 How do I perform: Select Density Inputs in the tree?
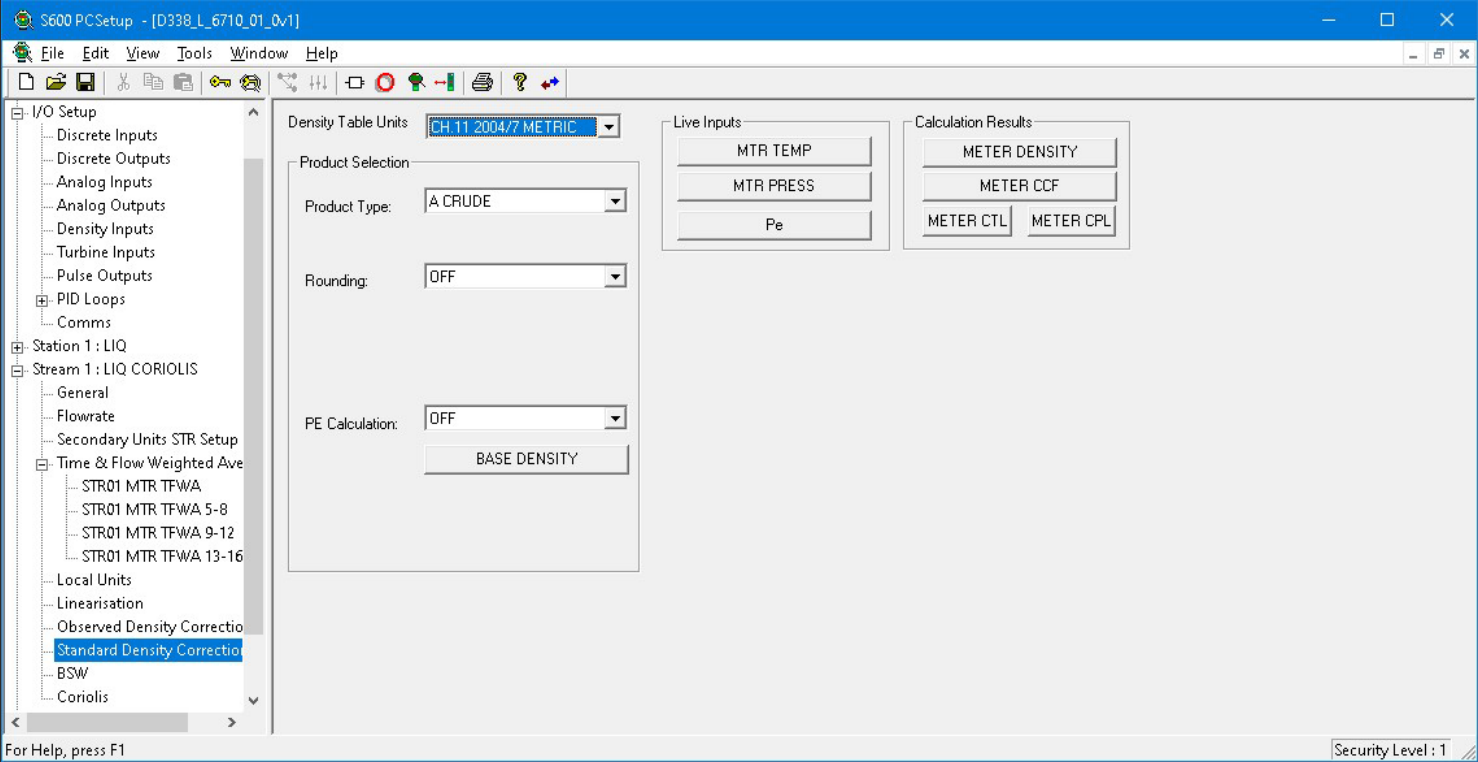(x=105, y=229)
